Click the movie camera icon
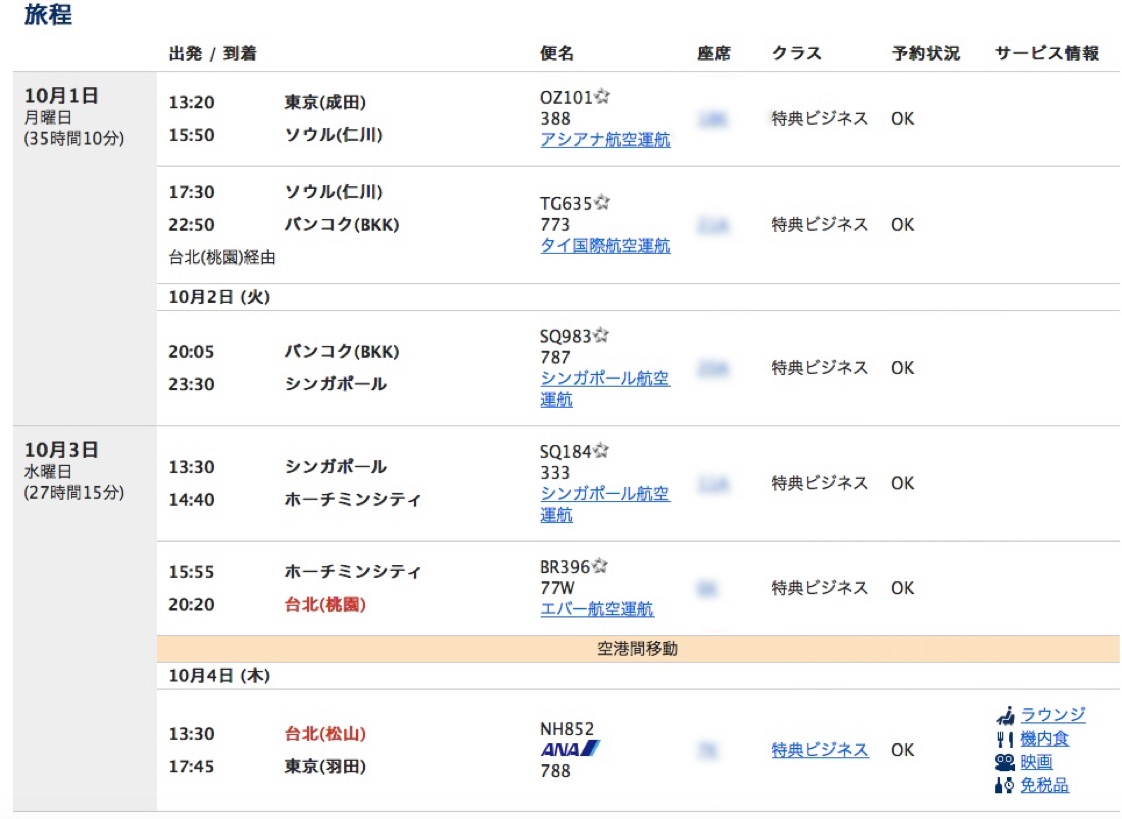 [1005, 762]
